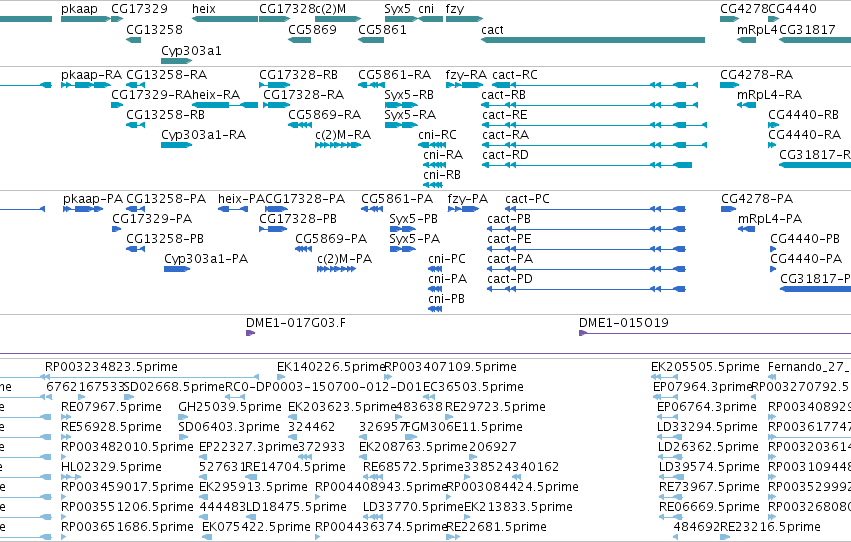The width and height of the screenshot is (851, 542).
Task: Click transcript CG5861-RA
Action: click(395, 75)
